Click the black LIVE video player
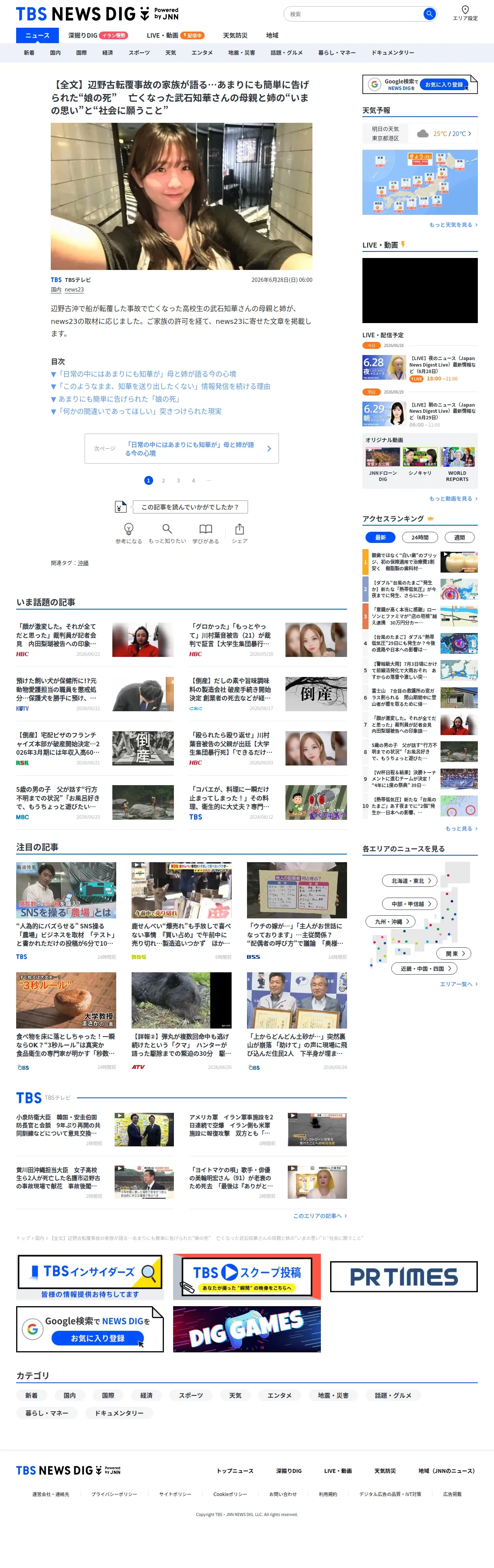 420,290
